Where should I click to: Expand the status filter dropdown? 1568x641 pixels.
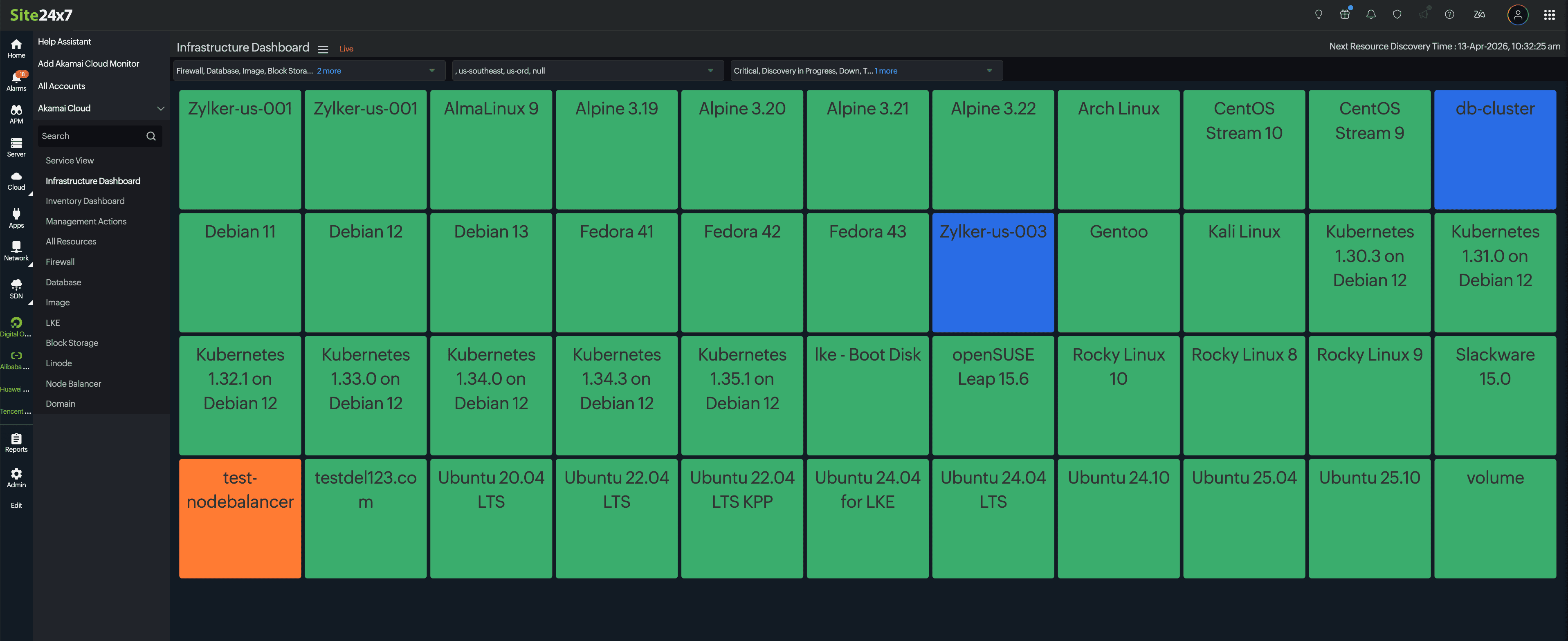coord(989,71)
